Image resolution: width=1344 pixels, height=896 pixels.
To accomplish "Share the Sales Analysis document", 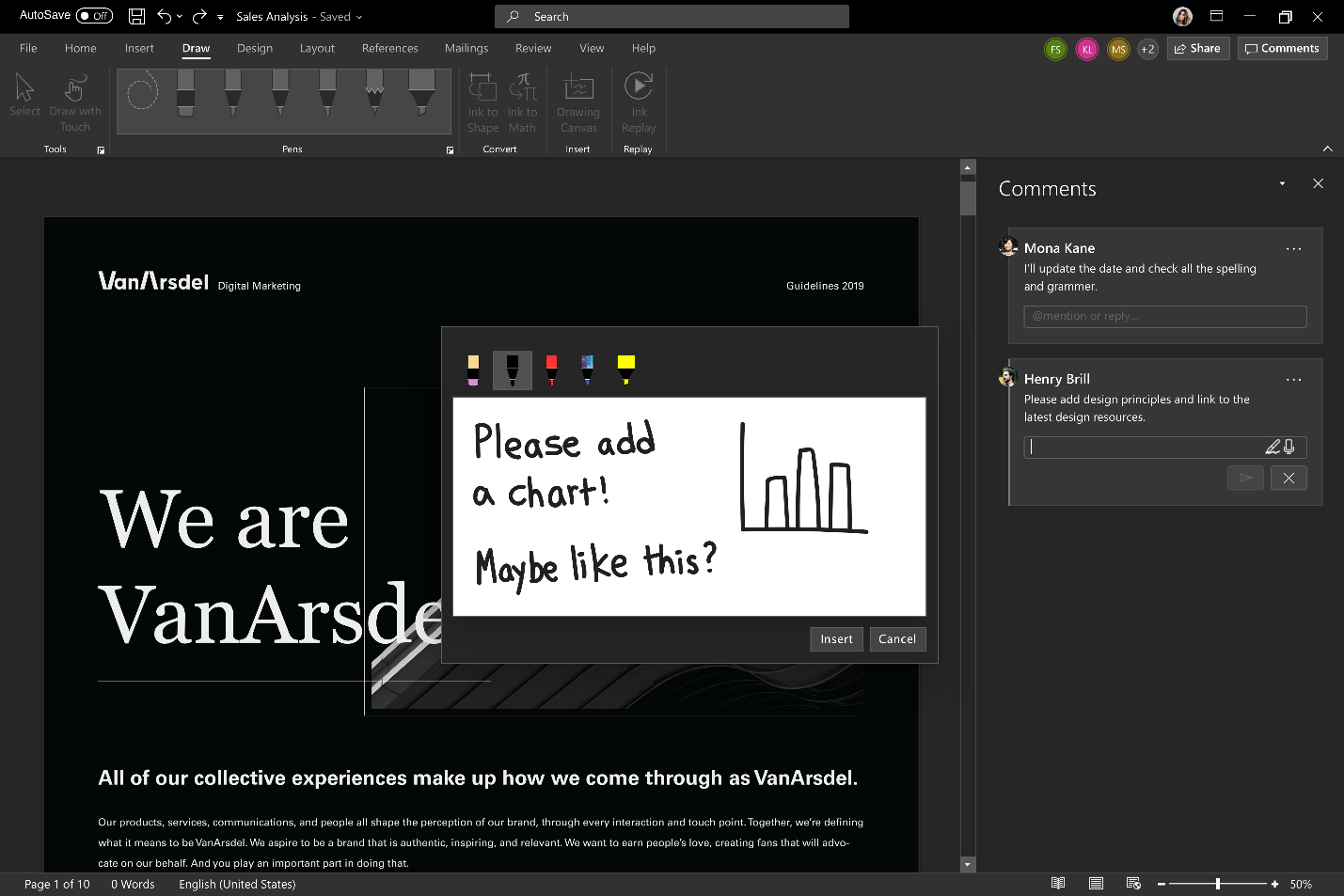I will click(x=1197, y=48).
